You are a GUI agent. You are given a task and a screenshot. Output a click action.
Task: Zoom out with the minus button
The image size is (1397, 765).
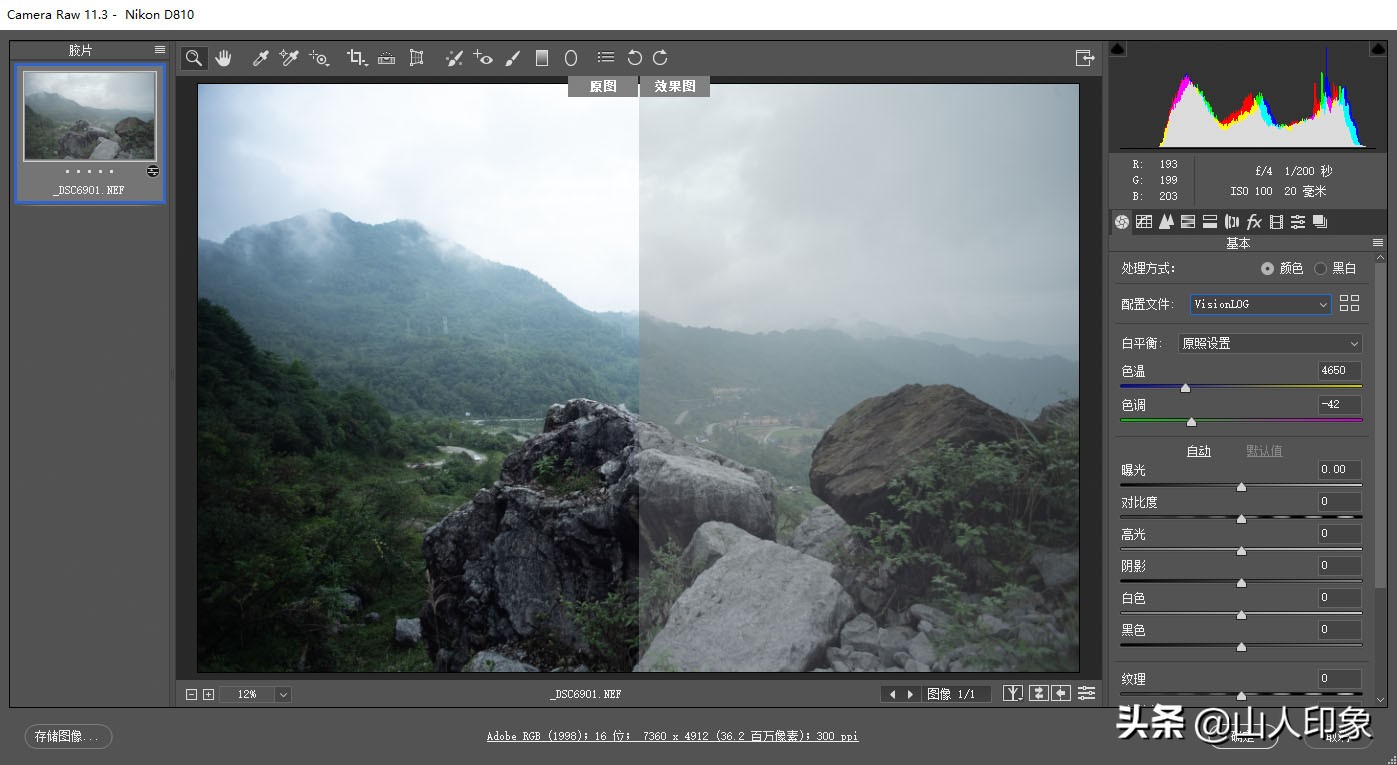pyautogui.click(x=192, y=694)
